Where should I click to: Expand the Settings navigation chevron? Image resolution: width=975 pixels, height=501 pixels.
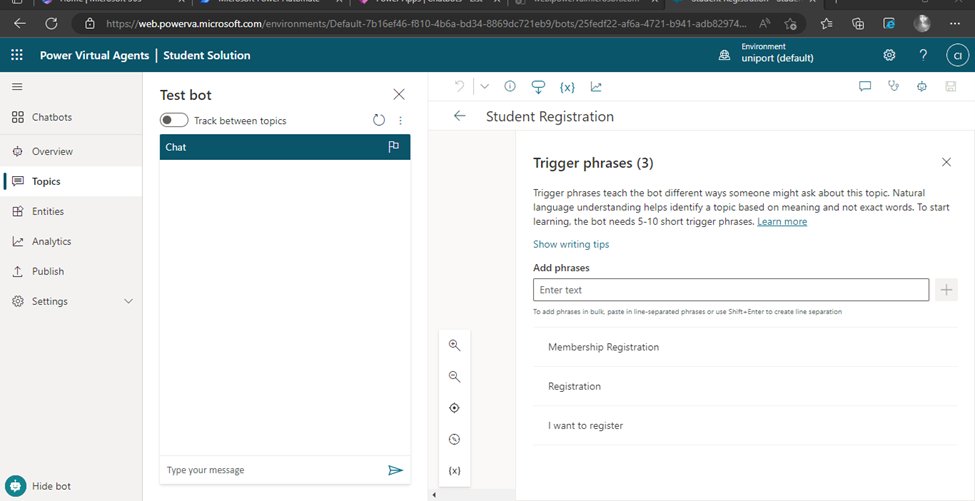(129, 301)
